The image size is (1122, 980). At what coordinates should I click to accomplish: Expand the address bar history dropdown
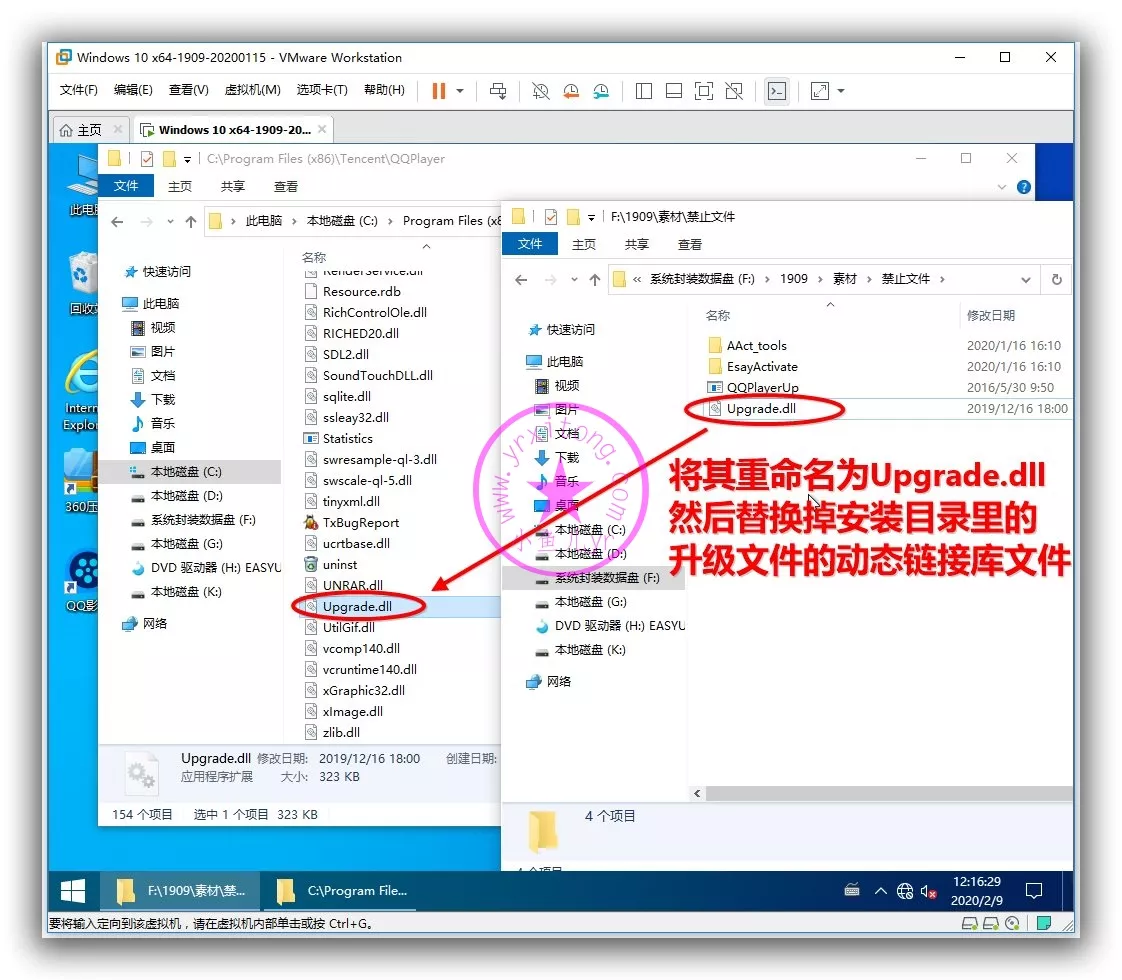tap(1025, 280)
